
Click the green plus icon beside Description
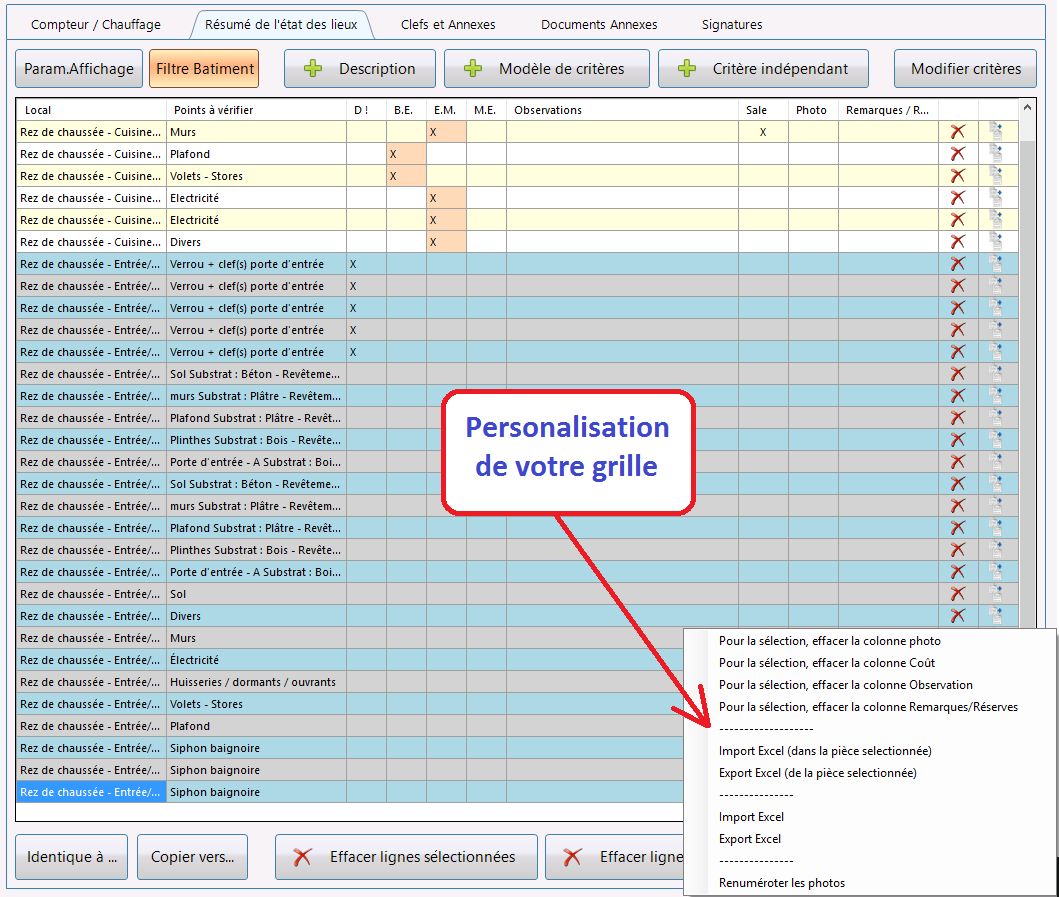coord(313,68)
